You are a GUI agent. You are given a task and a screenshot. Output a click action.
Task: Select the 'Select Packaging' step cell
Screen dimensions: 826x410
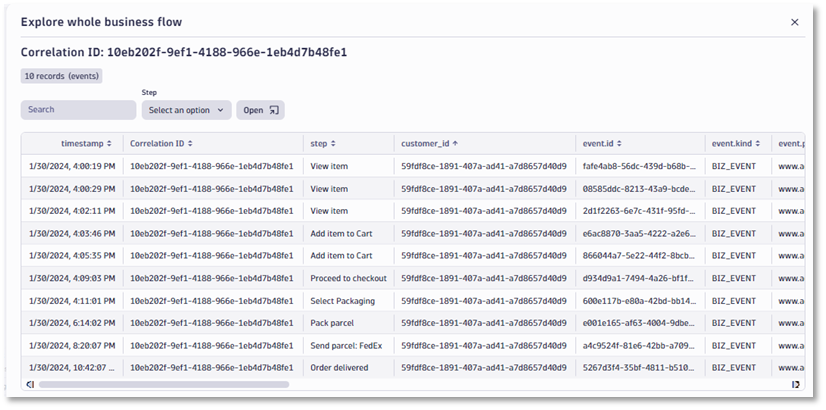(342, 300)
